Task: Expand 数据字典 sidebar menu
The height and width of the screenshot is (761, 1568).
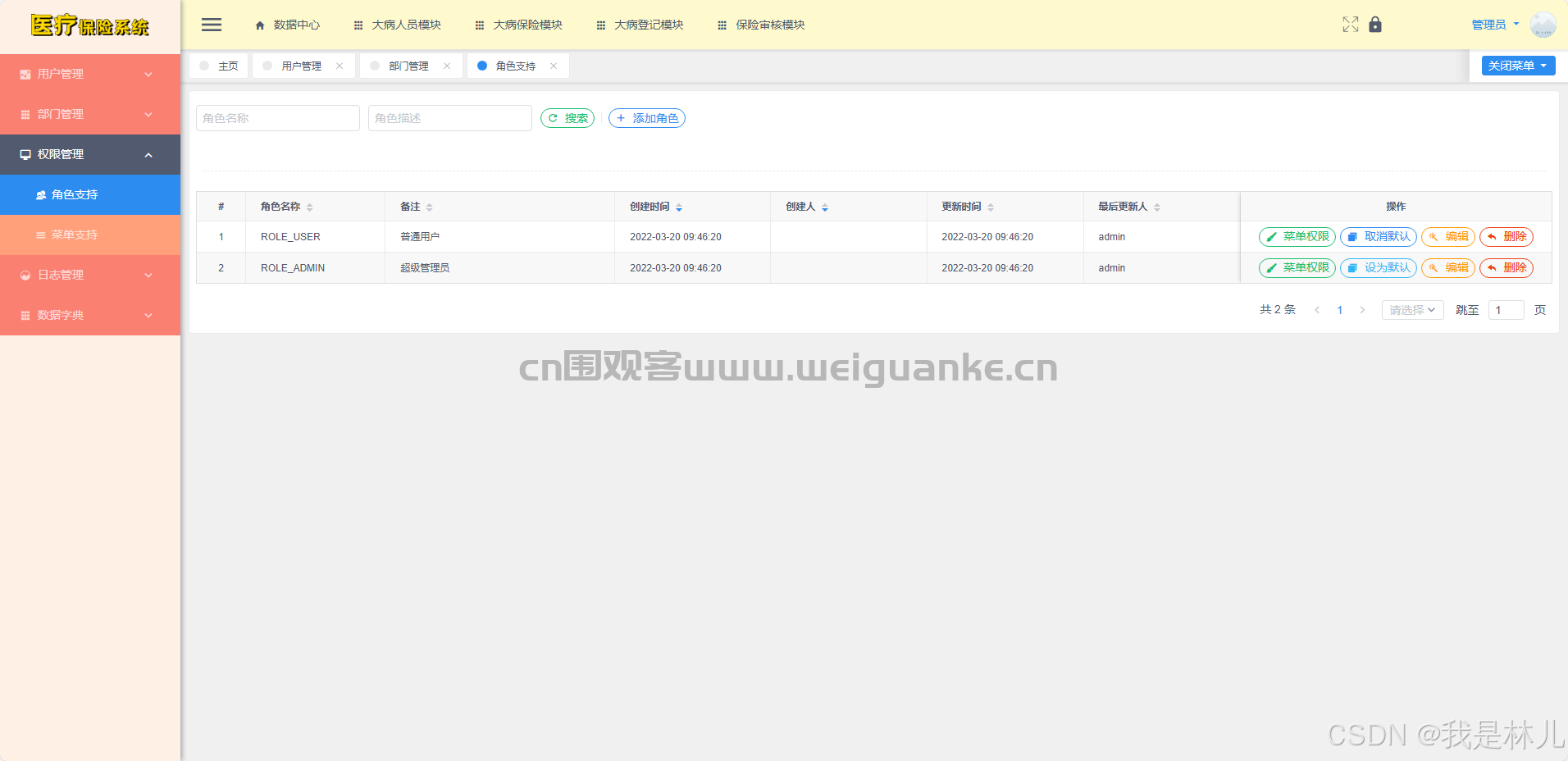Action: tap(90, 315)
